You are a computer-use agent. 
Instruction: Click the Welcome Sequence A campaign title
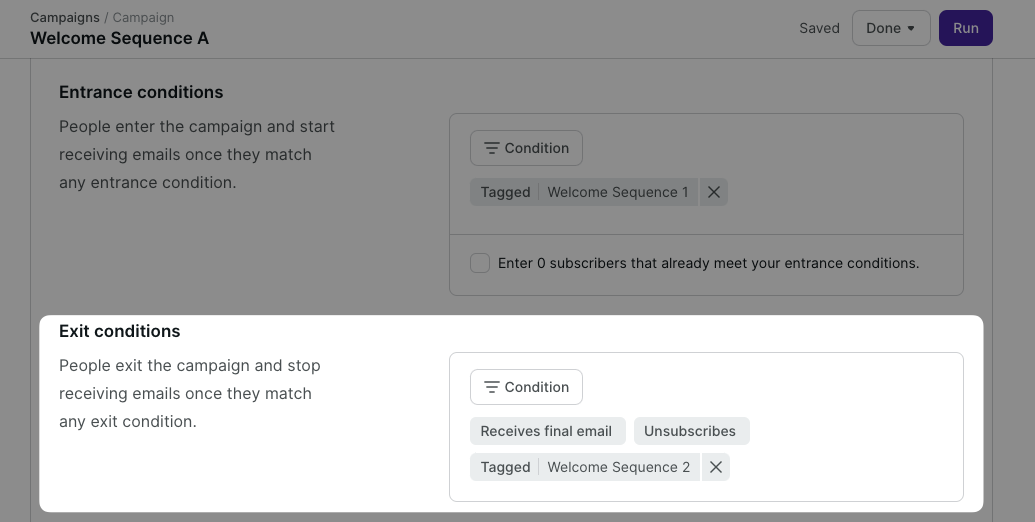pyautogui.click(x=120, y=38)
